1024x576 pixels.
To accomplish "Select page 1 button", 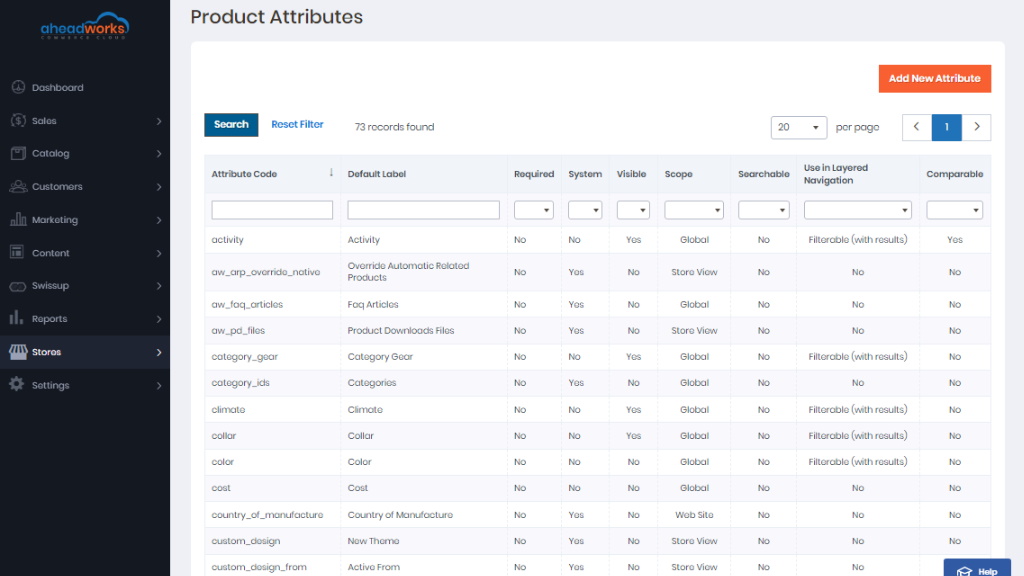I will pyautogui.click(x=946, y=127).
